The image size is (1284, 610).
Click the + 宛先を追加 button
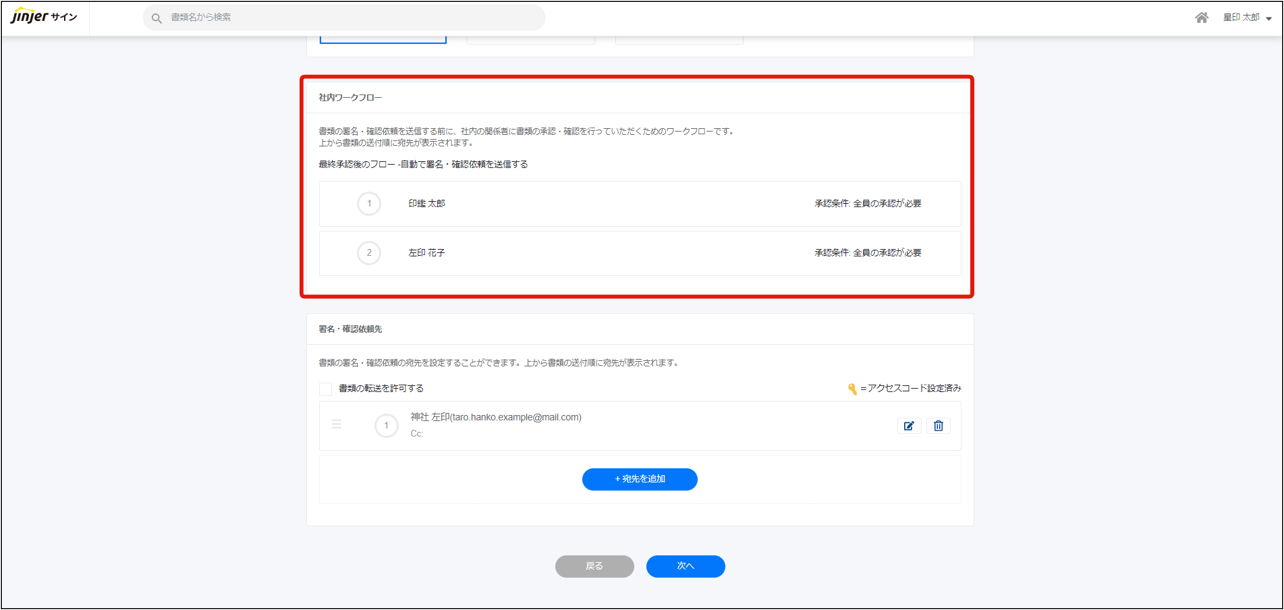coord(639,479)
